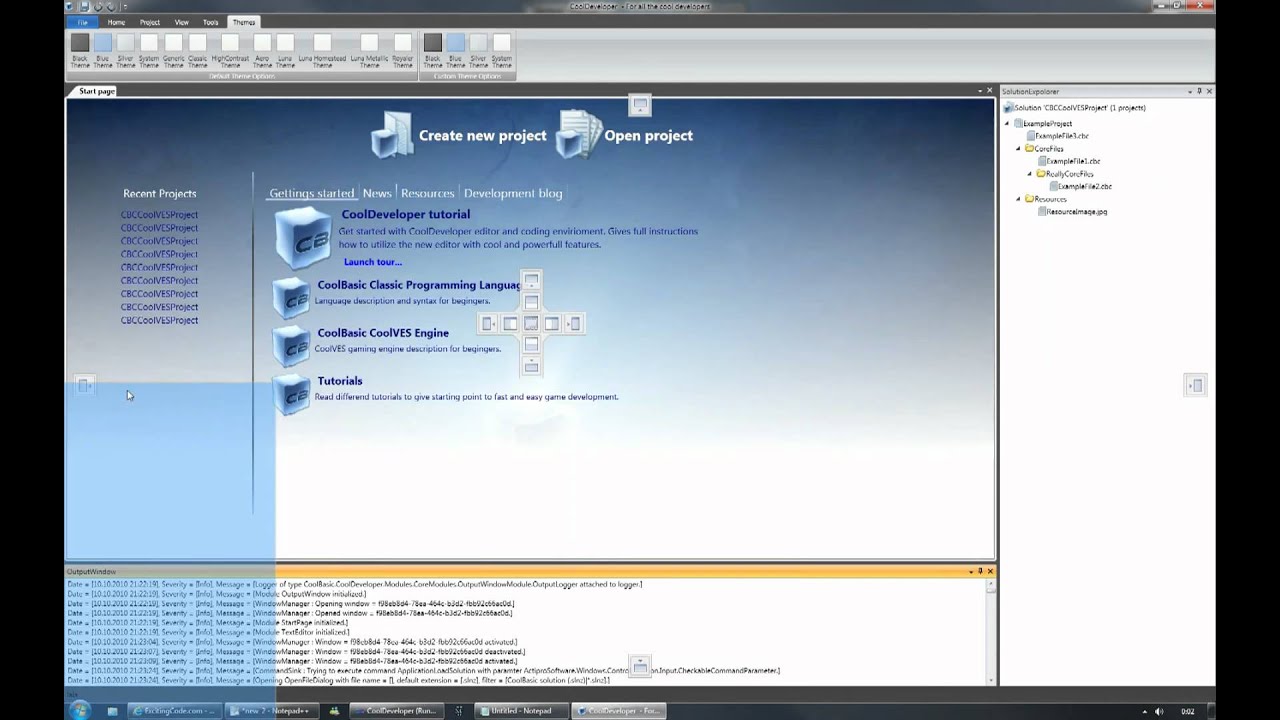1280x720 pixels.
Task: Switch to the Home ribbon tab
Action: coord(116,22)
